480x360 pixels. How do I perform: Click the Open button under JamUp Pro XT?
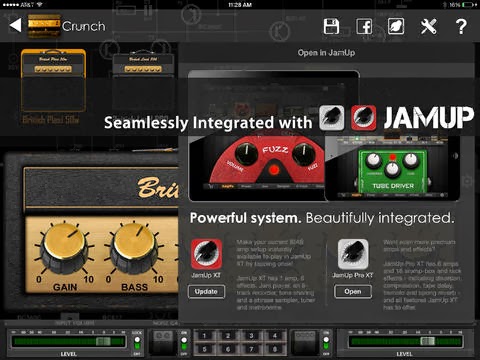tap(353, 292)
